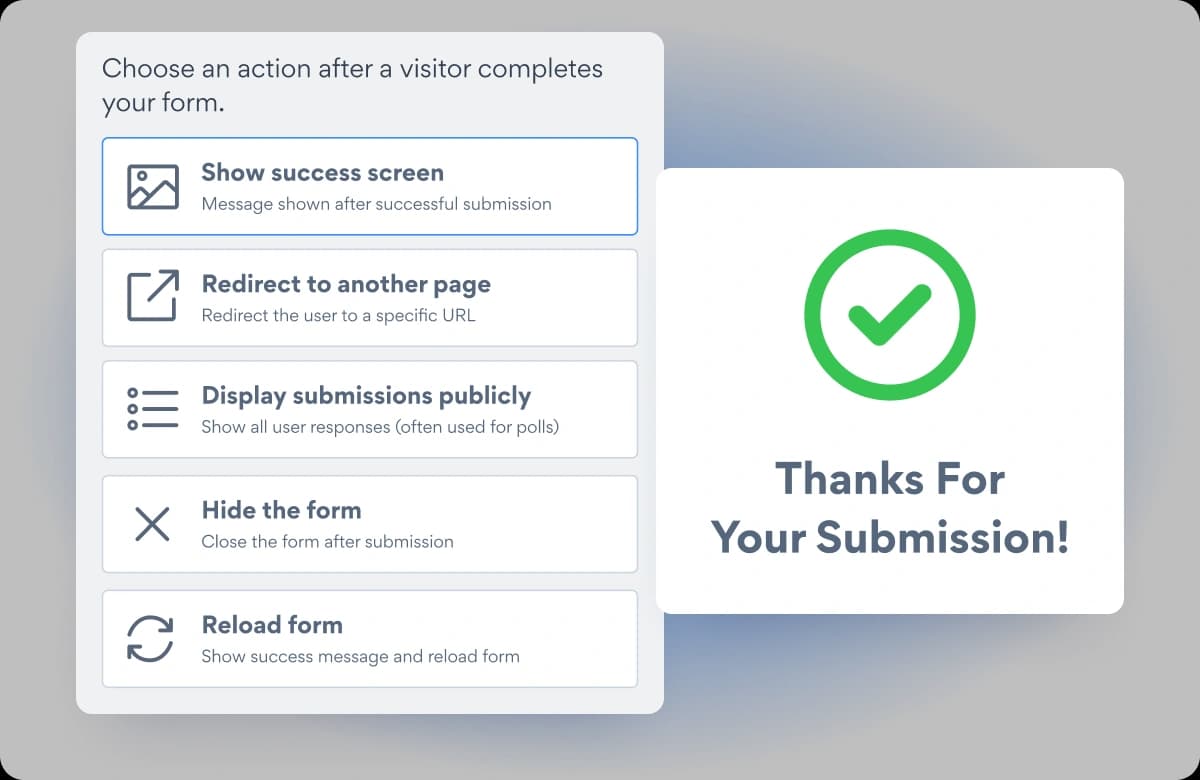
Task: Choose the Reload form action
Action: pos(370,639)
